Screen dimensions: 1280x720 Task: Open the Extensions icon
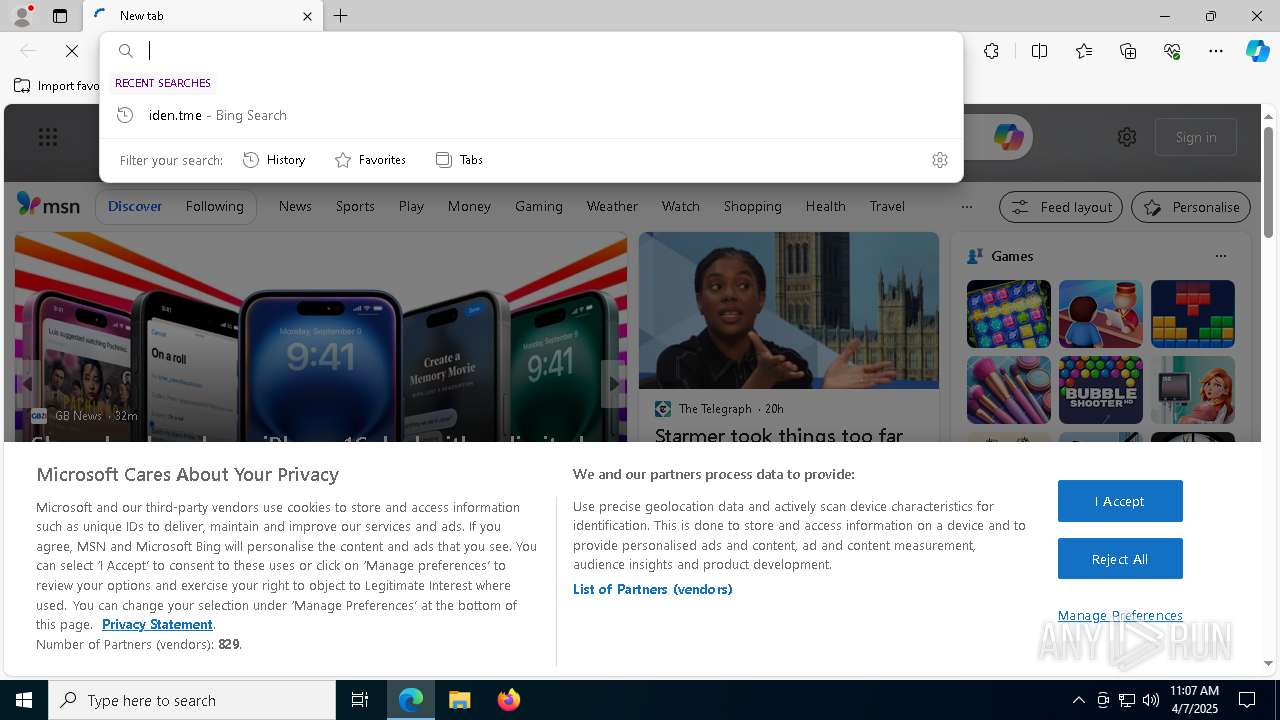[991, 51]
